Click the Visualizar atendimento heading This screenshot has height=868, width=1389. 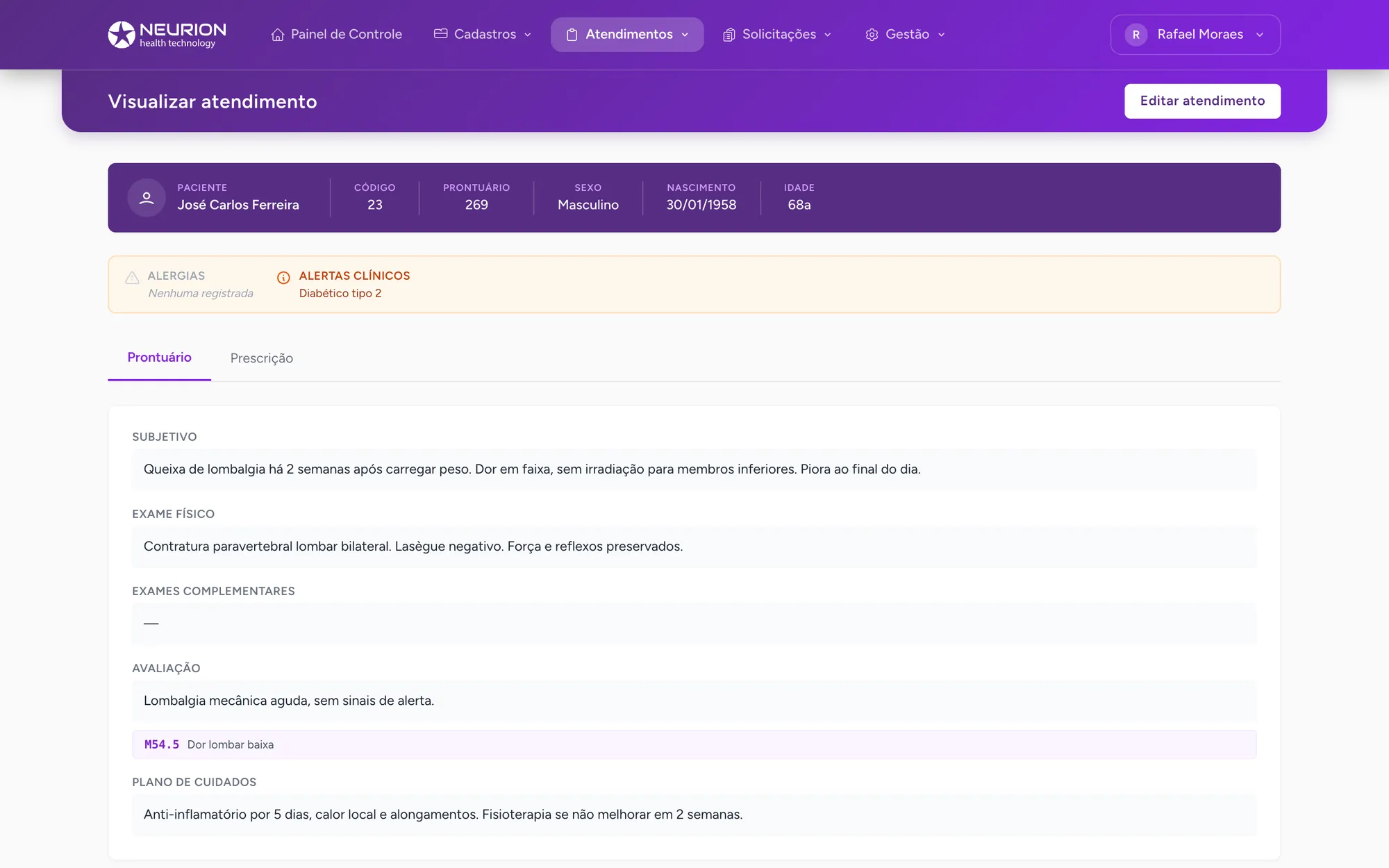pyautogui.click(x=213, y=101)
